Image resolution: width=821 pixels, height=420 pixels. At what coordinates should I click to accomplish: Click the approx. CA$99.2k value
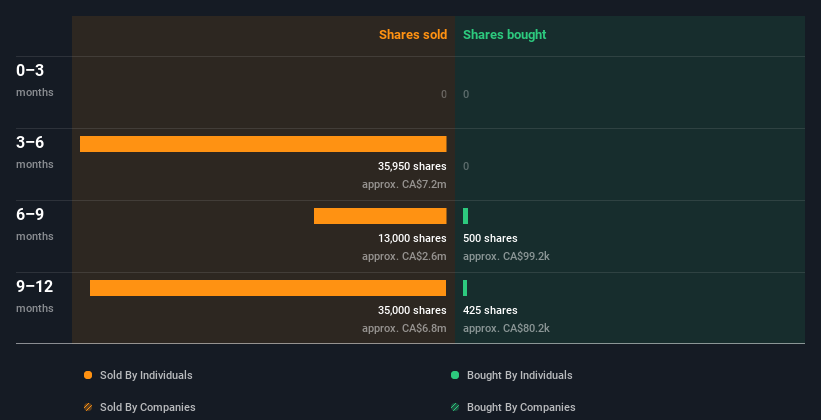coord(506,257)
